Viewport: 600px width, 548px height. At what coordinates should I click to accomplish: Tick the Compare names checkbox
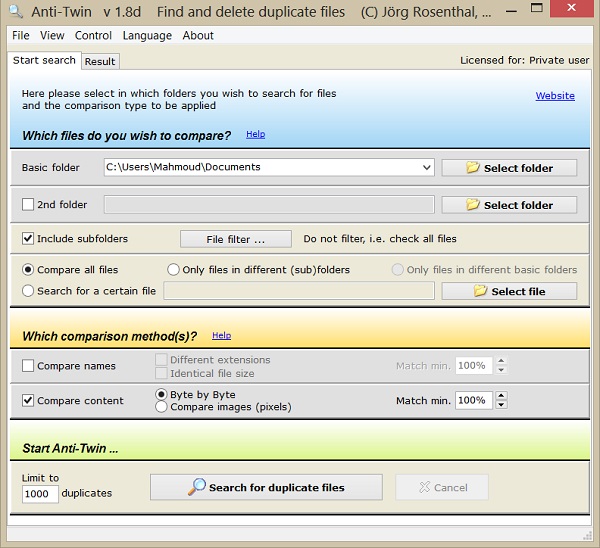pos(28,365)
